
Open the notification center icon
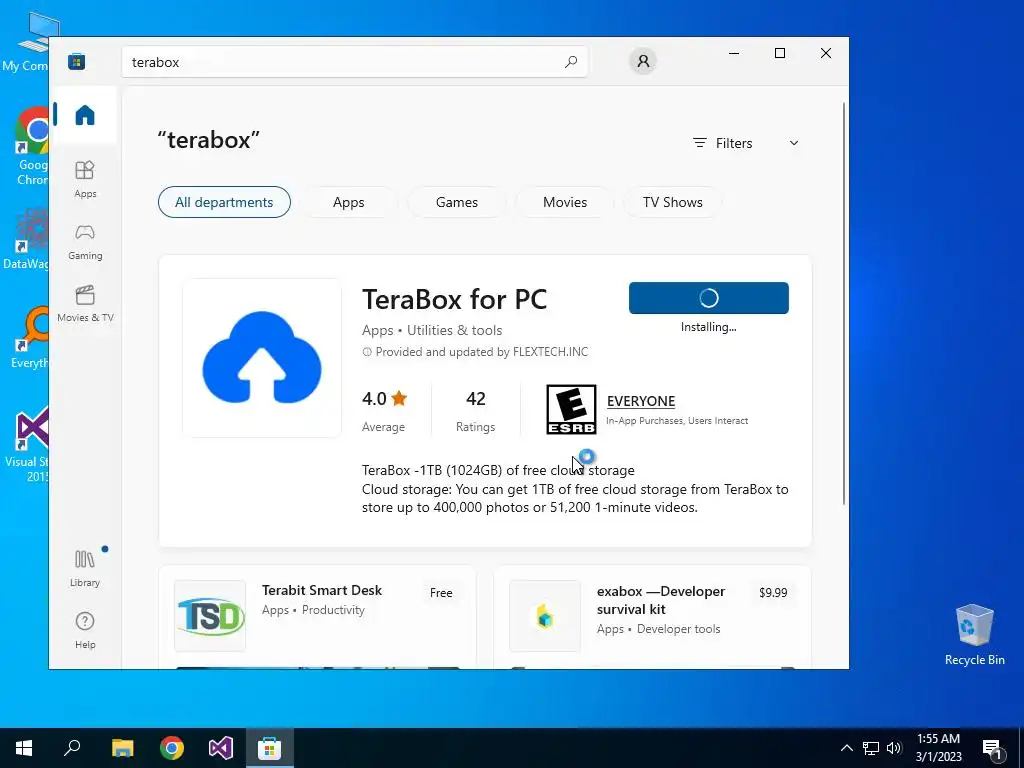(993, 748)
